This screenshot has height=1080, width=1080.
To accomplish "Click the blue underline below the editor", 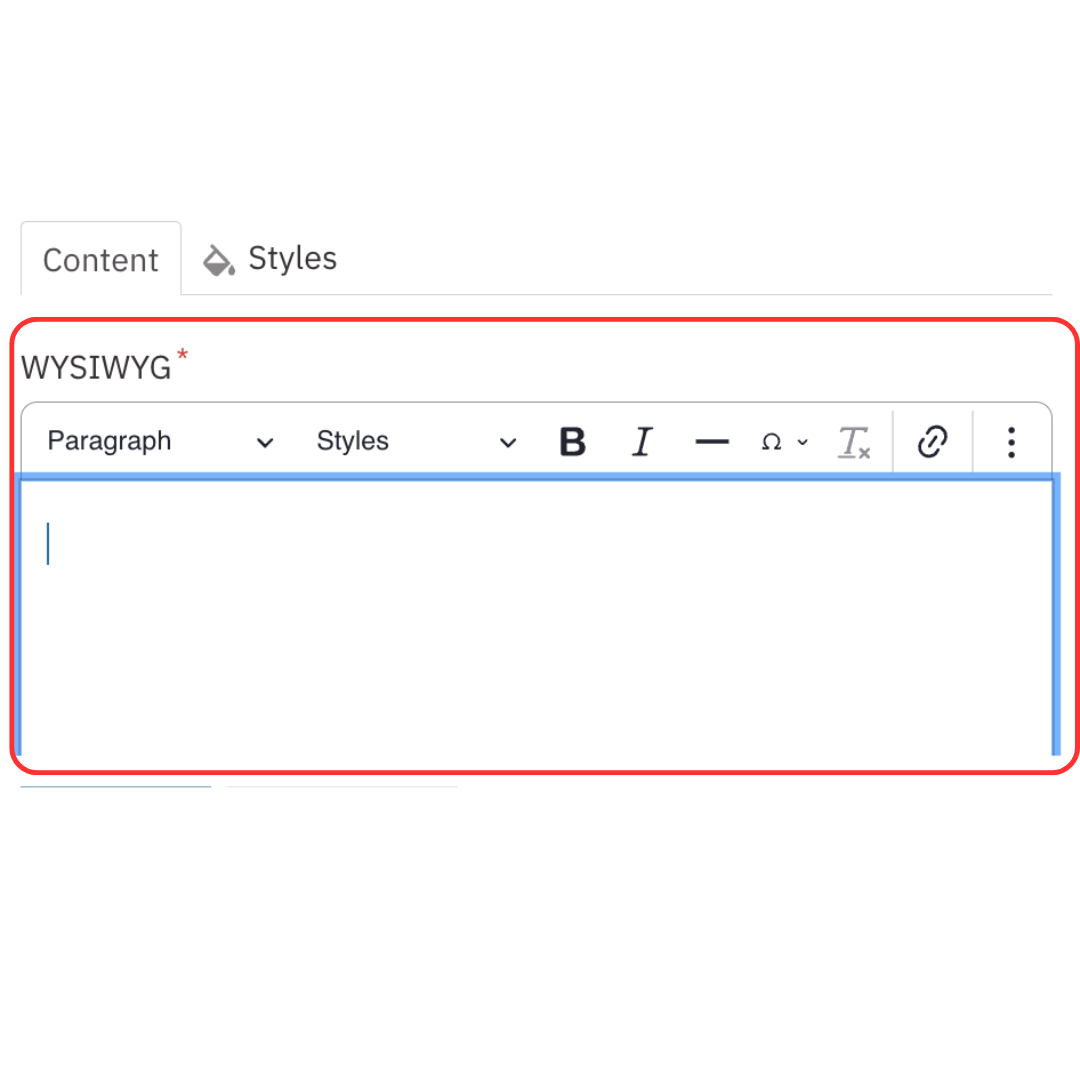I will click(x=116, y=787).
